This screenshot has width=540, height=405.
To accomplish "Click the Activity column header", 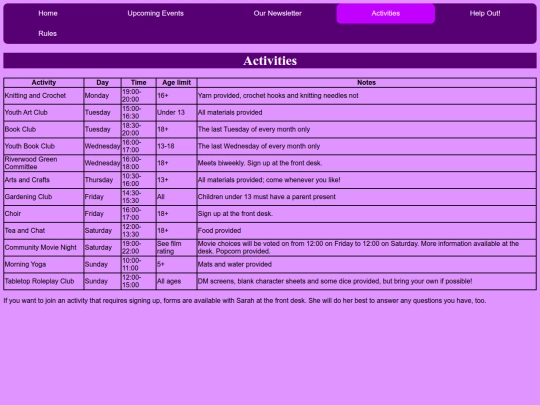I will (44, 83).
